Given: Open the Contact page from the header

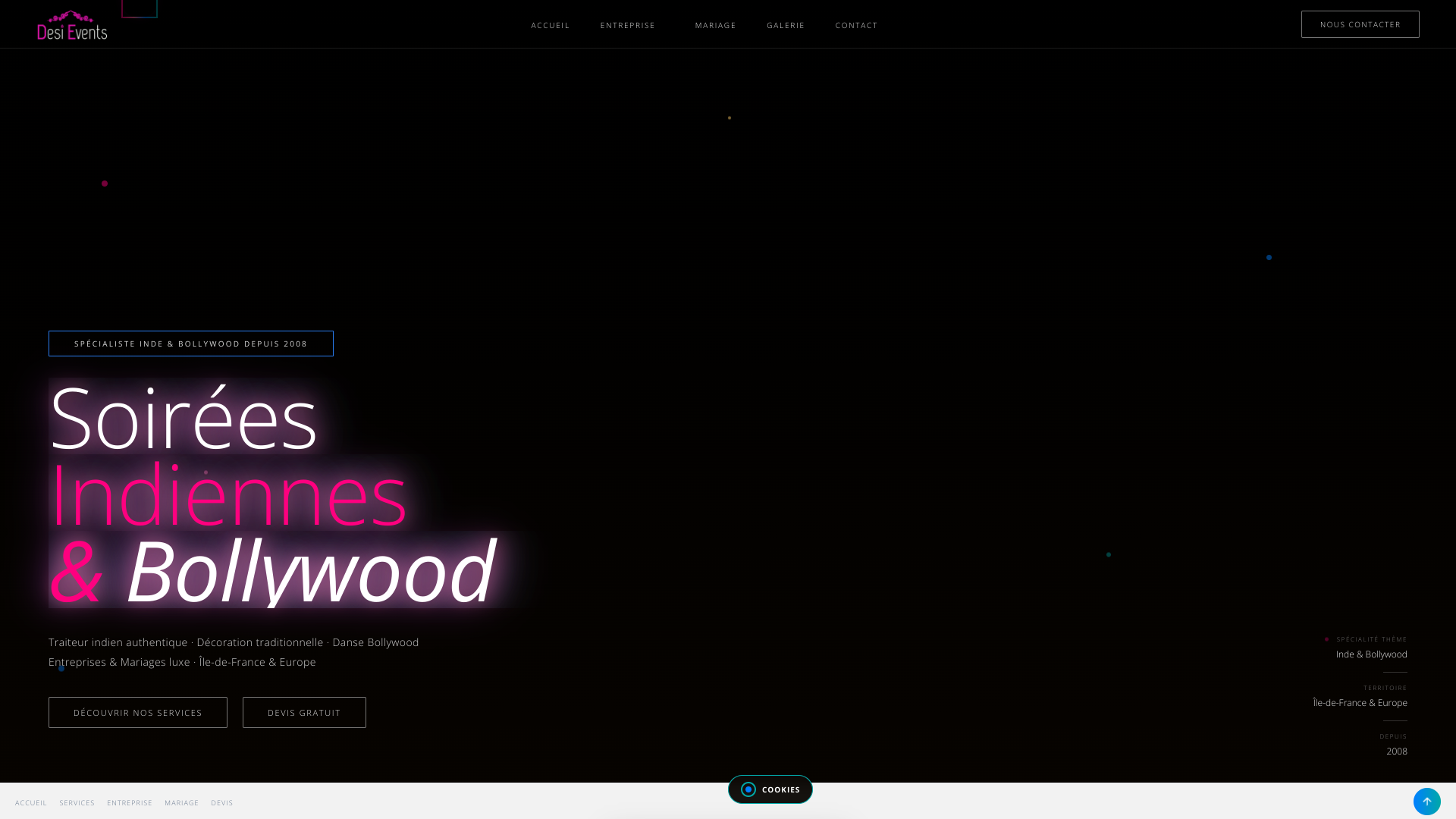Looking at the screenshot, I should click(856, 25).
